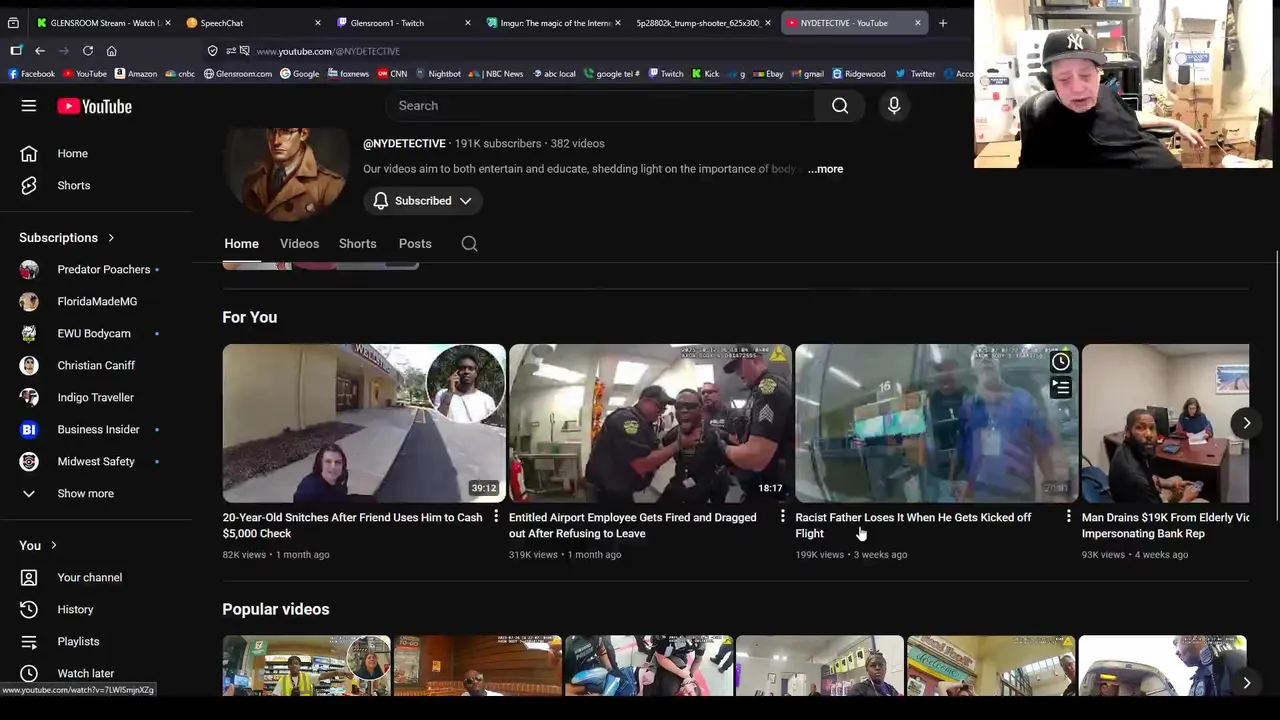Open Christian Caniff subscription
The width and height of the screenshot is (1280, 720).
(96, 365)
